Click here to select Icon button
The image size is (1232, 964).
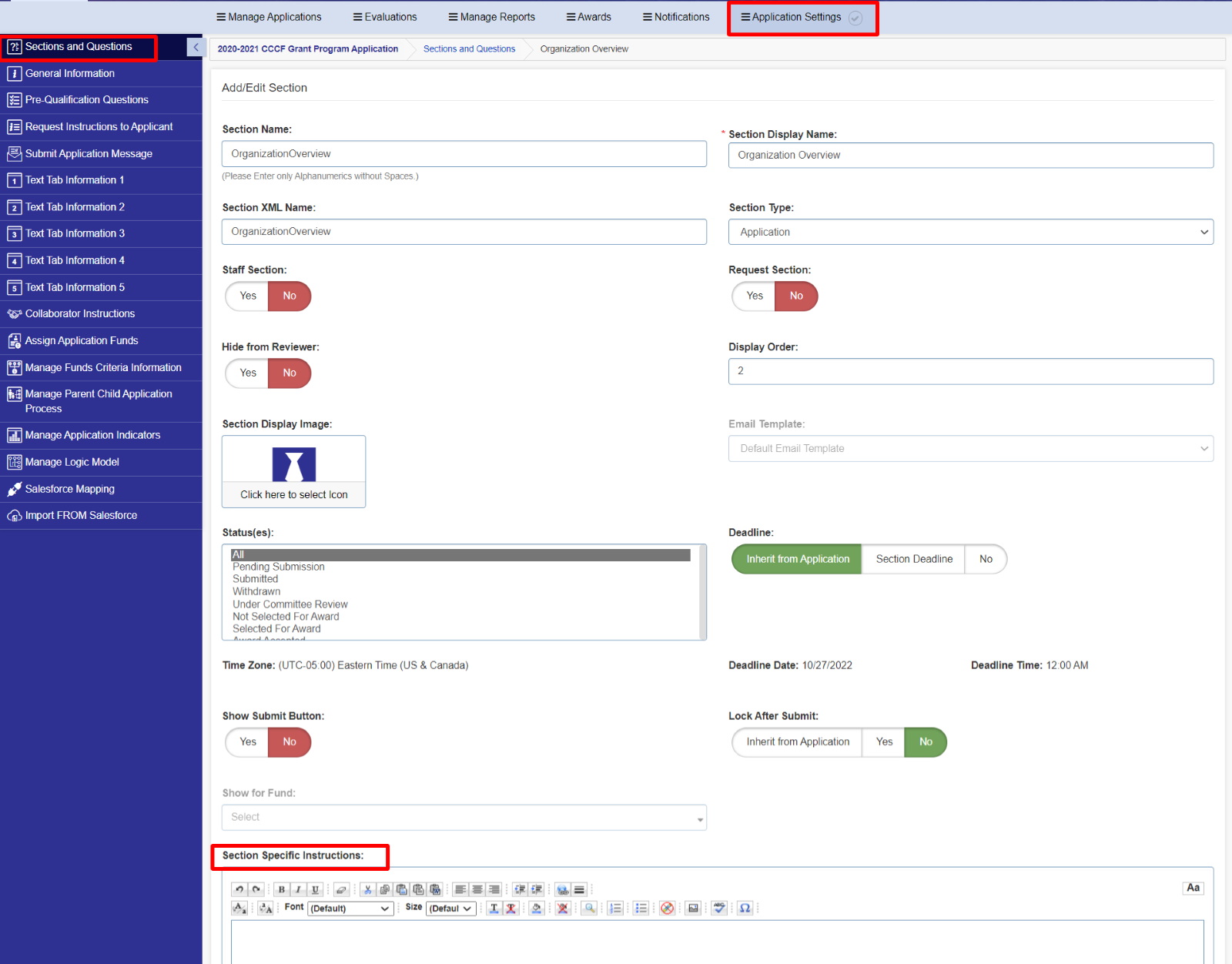point(293,494)
